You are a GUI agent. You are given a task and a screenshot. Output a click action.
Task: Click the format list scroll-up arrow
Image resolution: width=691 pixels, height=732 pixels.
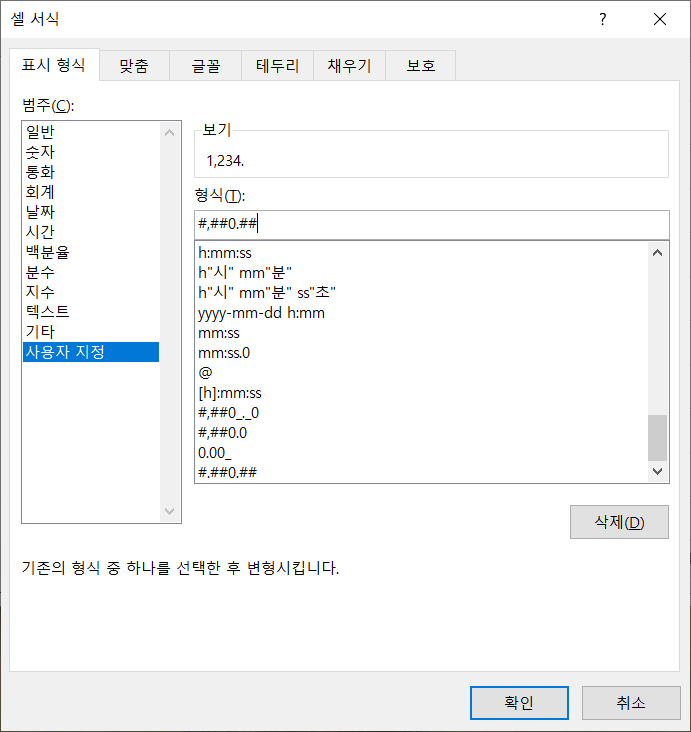657,253
